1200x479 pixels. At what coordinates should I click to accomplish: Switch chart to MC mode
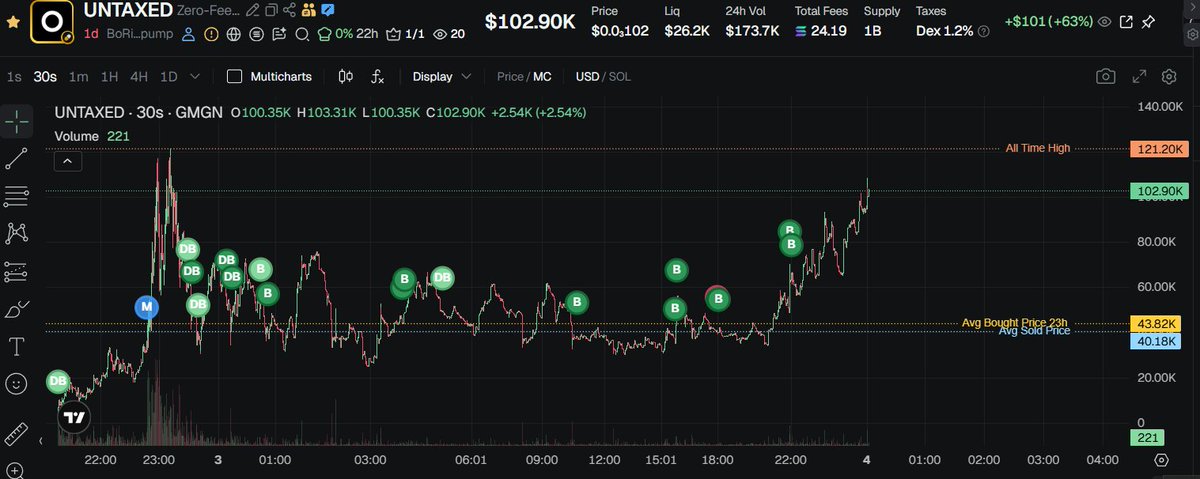pos(542,76)
